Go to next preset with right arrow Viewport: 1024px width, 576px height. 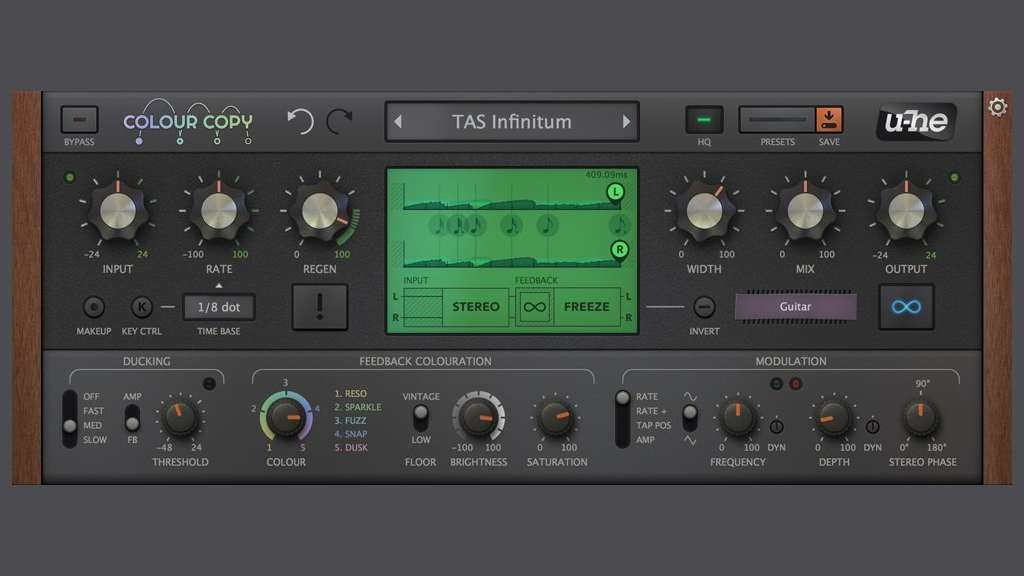point(627,122)
